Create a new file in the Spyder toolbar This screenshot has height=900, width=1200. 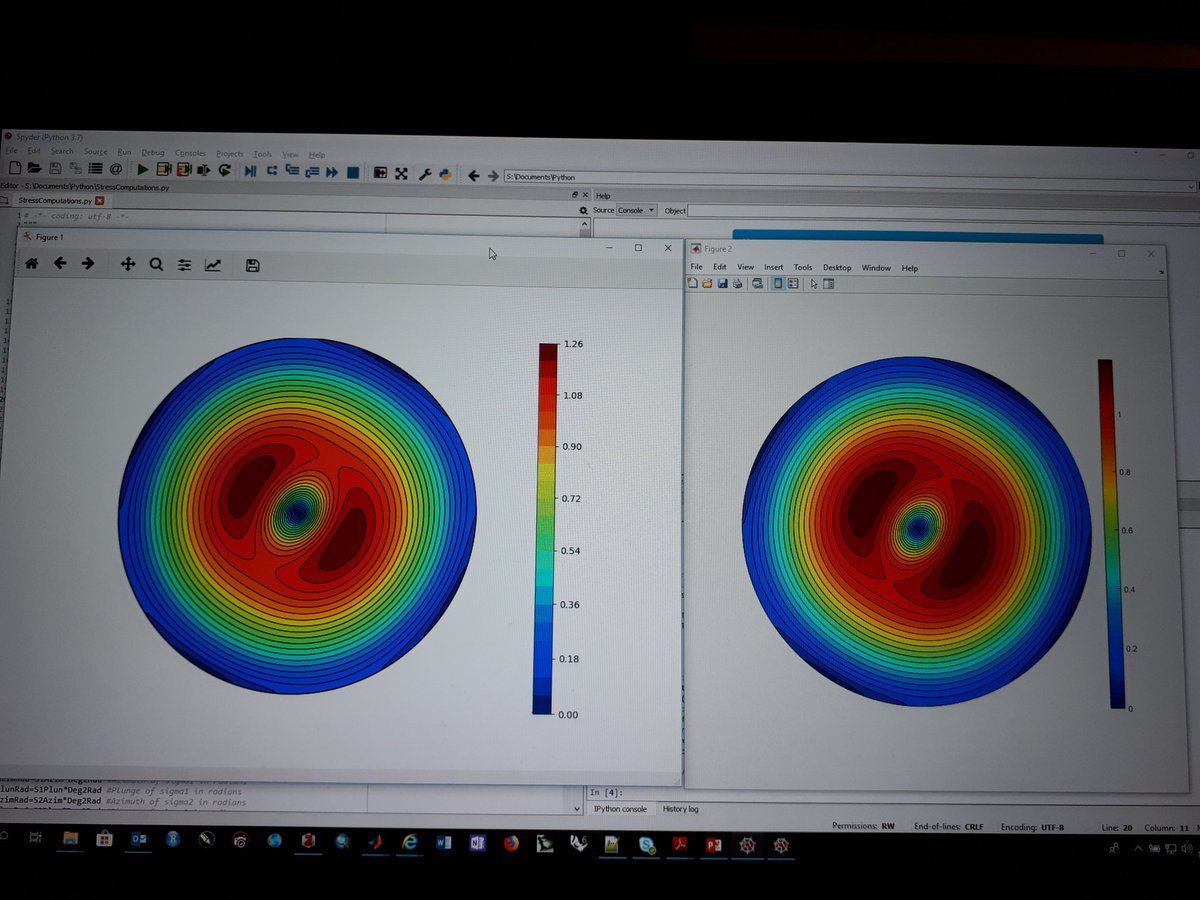pos(15,169)
